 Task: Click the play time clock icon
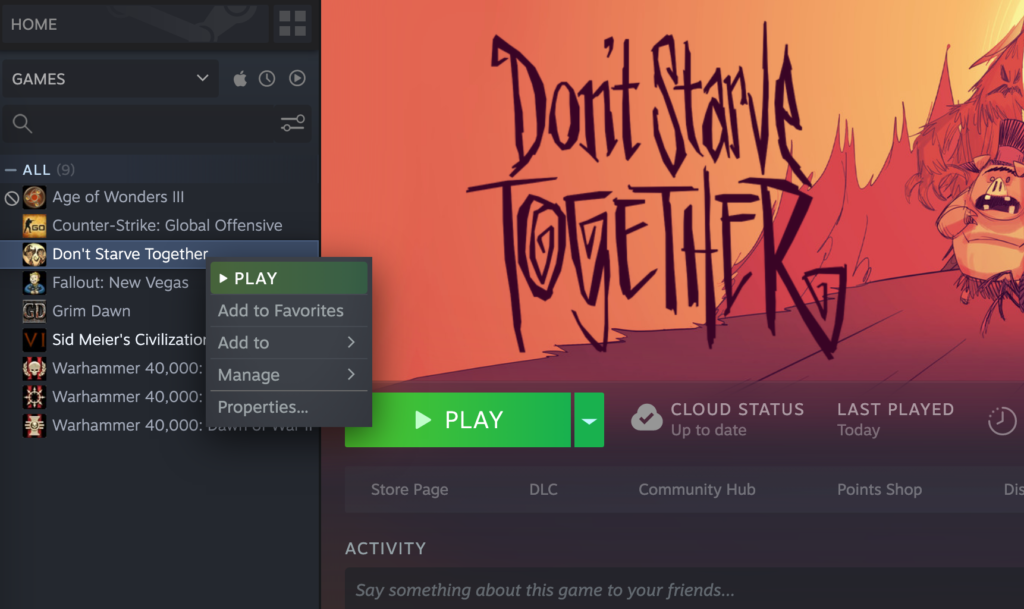click(1002, 420)
